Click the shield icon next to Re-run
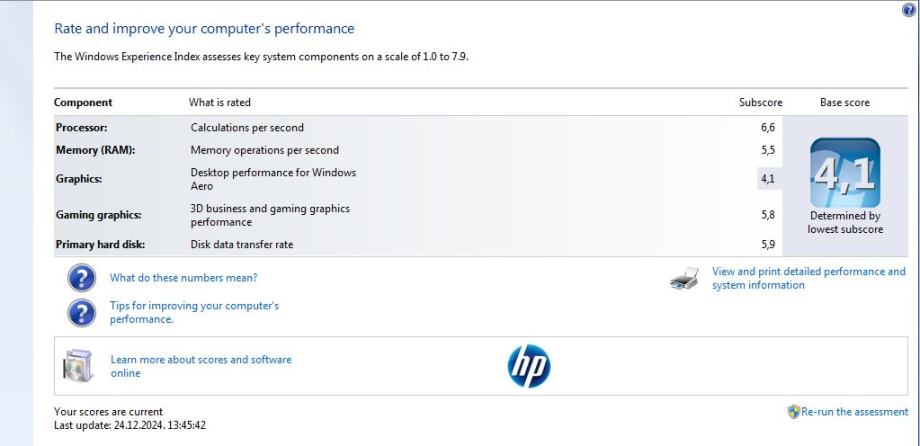This screenshot has width=920, height=446. pyautogui.click(x=794, y=412)
